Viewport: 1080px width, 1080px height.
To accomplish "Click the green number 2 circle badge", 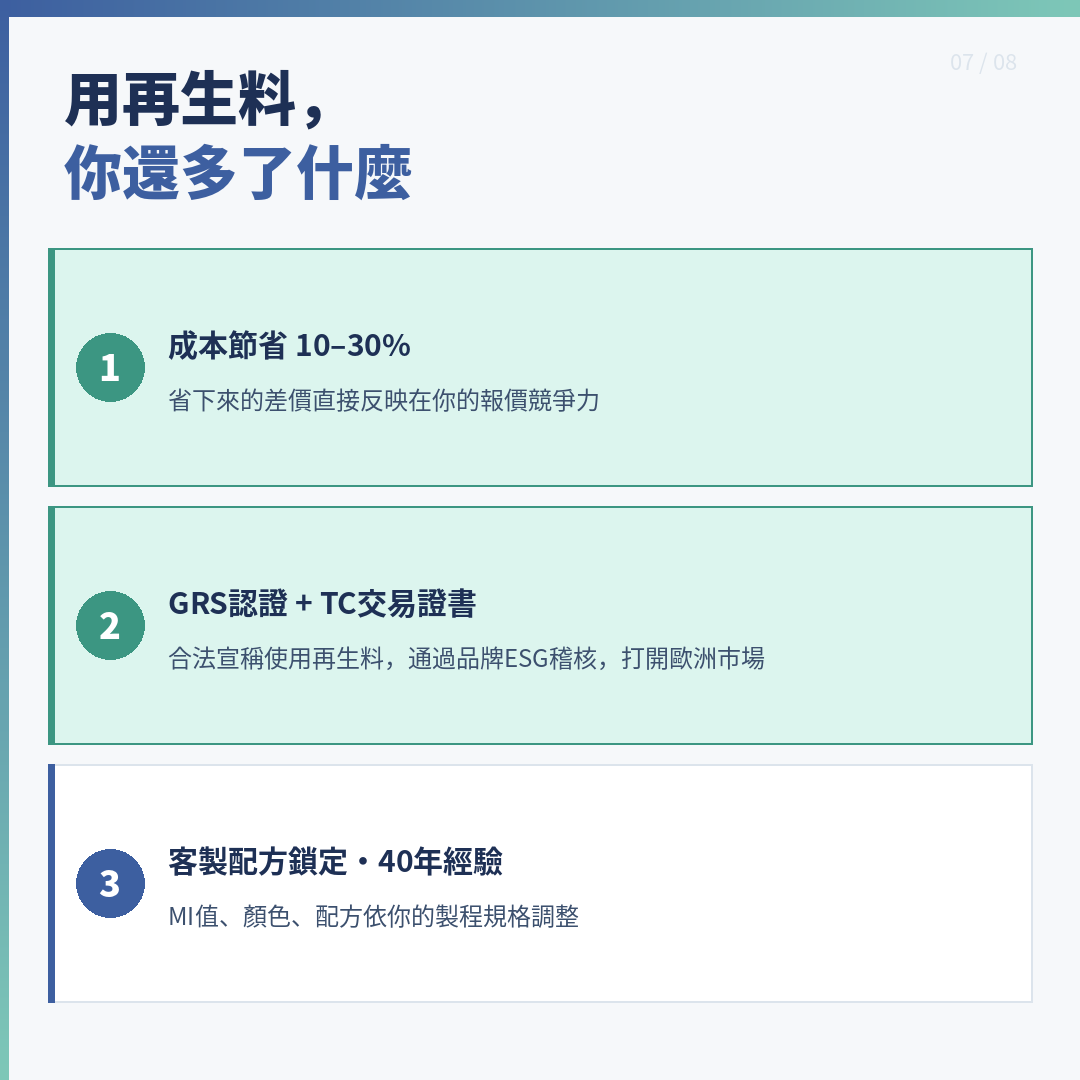I will [110, 625].
